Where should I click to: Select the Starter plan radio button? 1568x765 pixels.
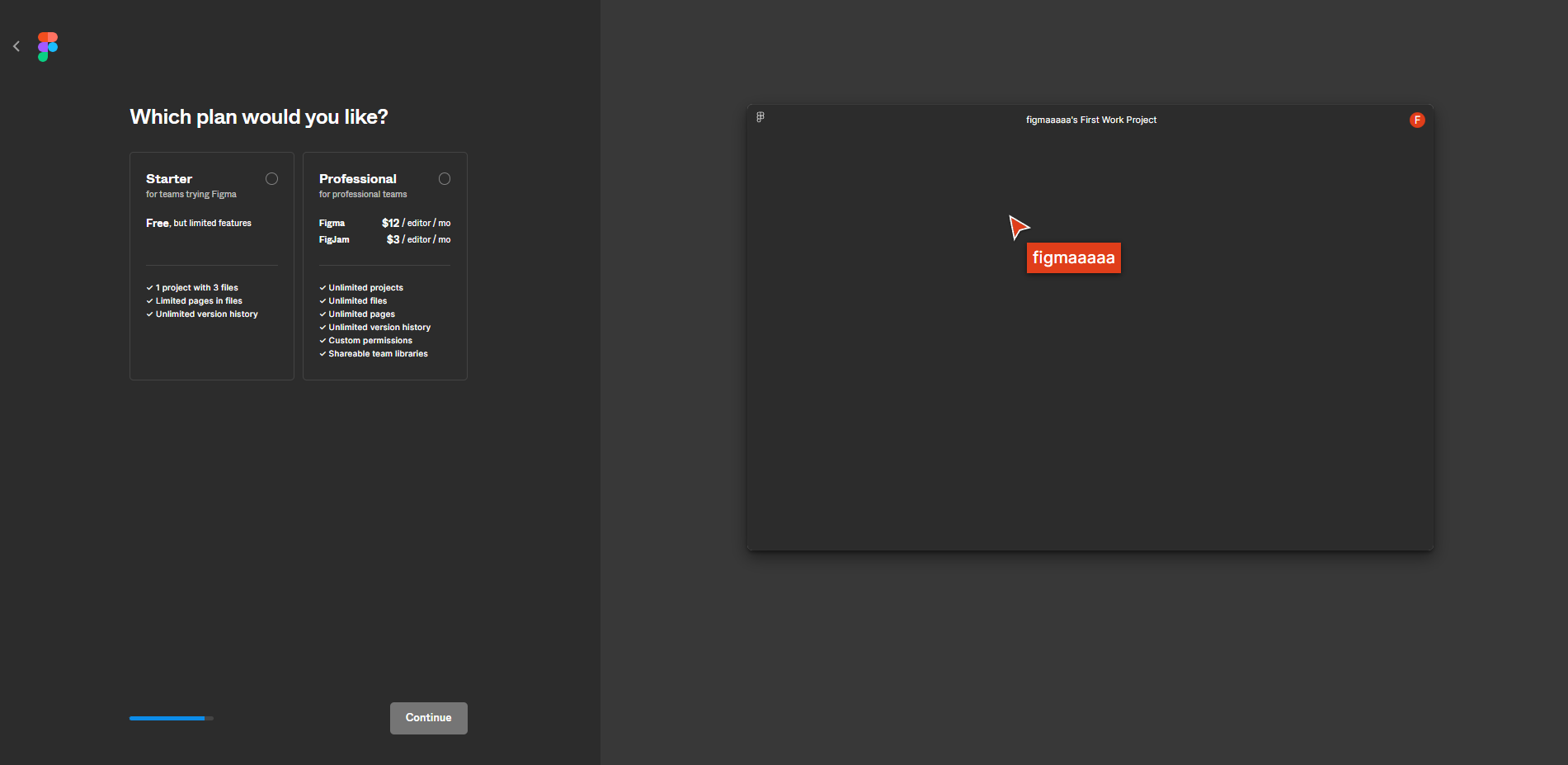click(x=271, y=179)
